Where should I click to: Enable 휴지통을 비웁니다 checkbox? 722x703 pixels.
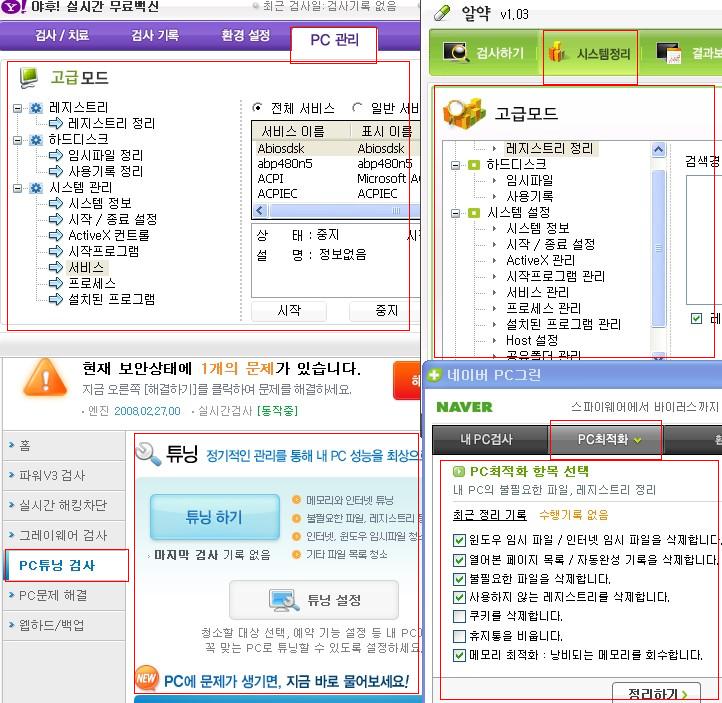[459, 636]
